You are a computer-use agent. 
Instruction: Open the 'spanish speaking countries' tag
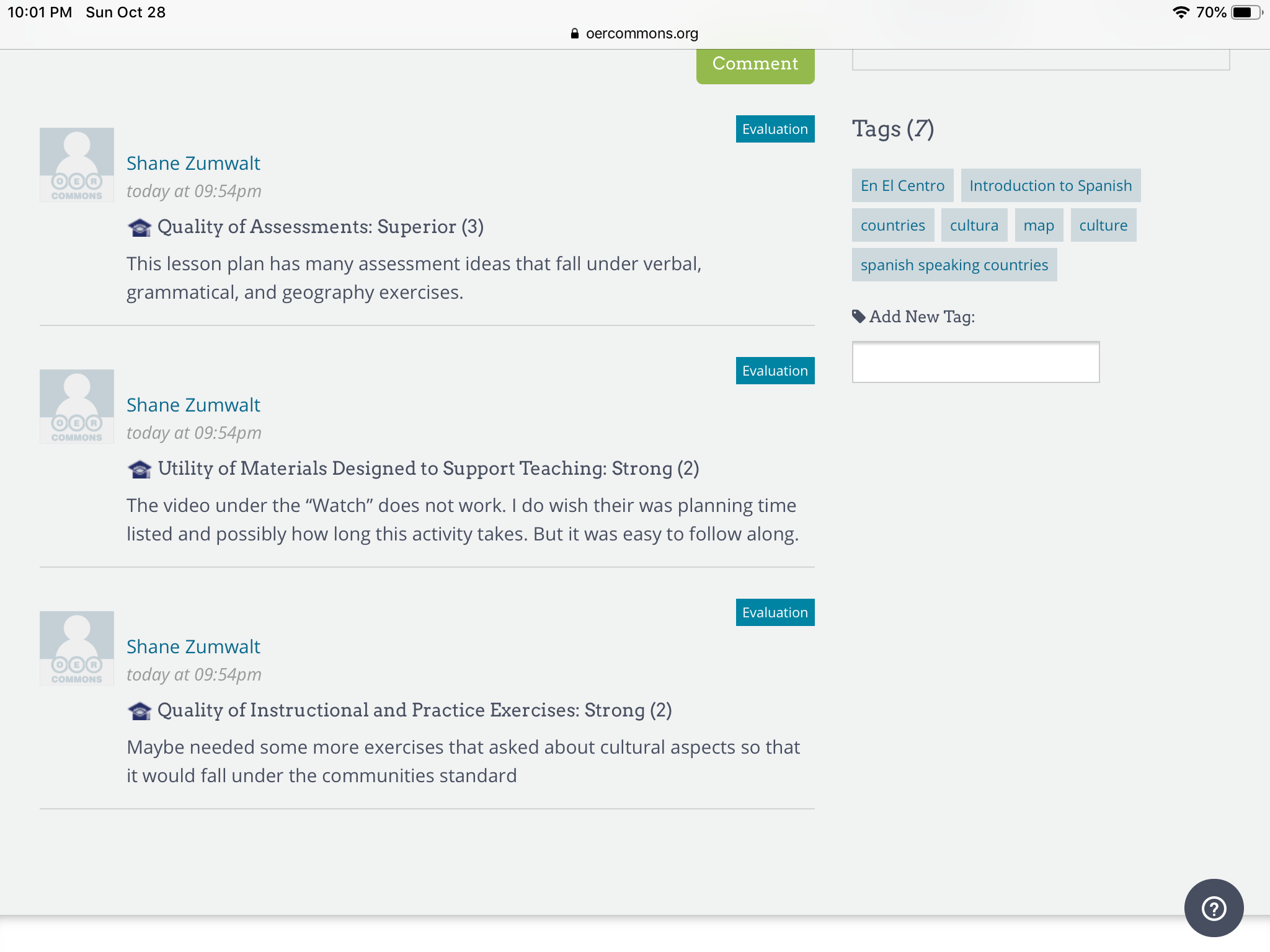pyautogui.click(x=954, y=265)
